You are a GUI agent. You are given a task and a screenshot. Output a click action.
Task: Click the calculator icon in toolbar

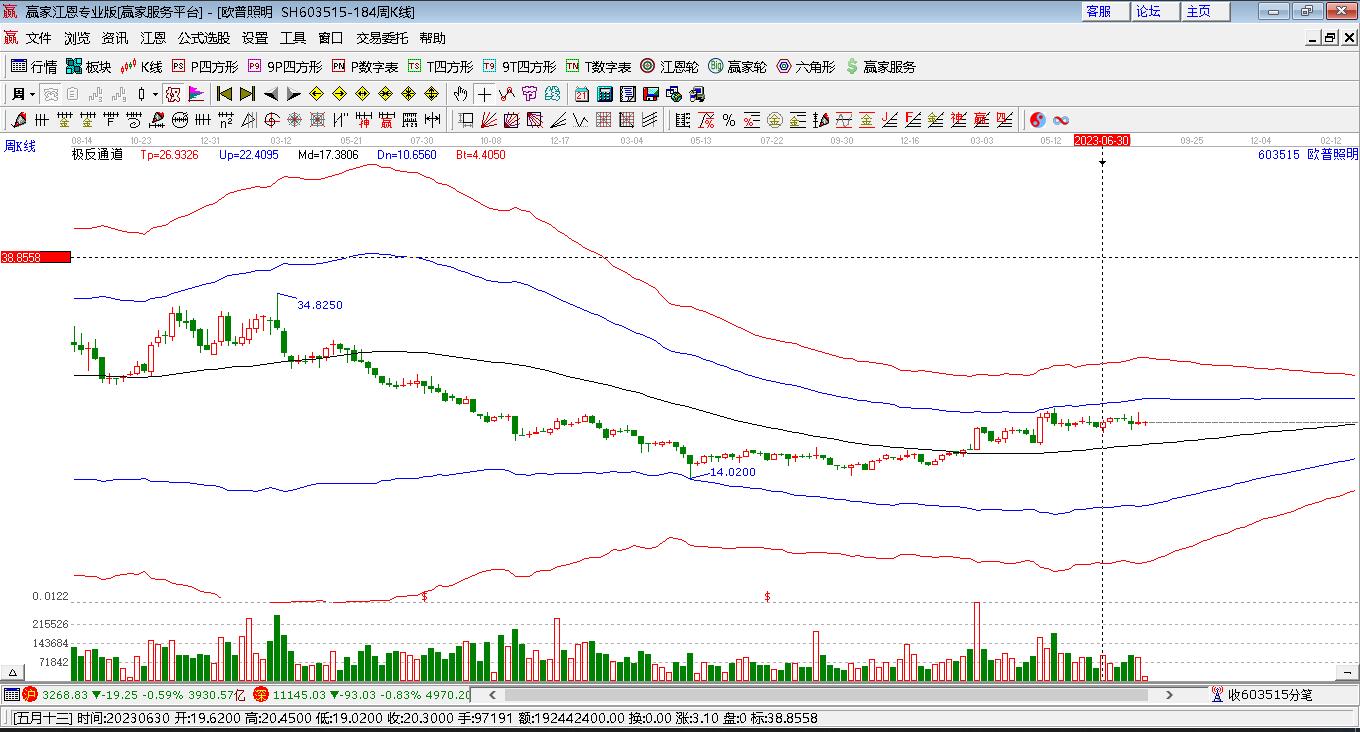pos(605,94)
